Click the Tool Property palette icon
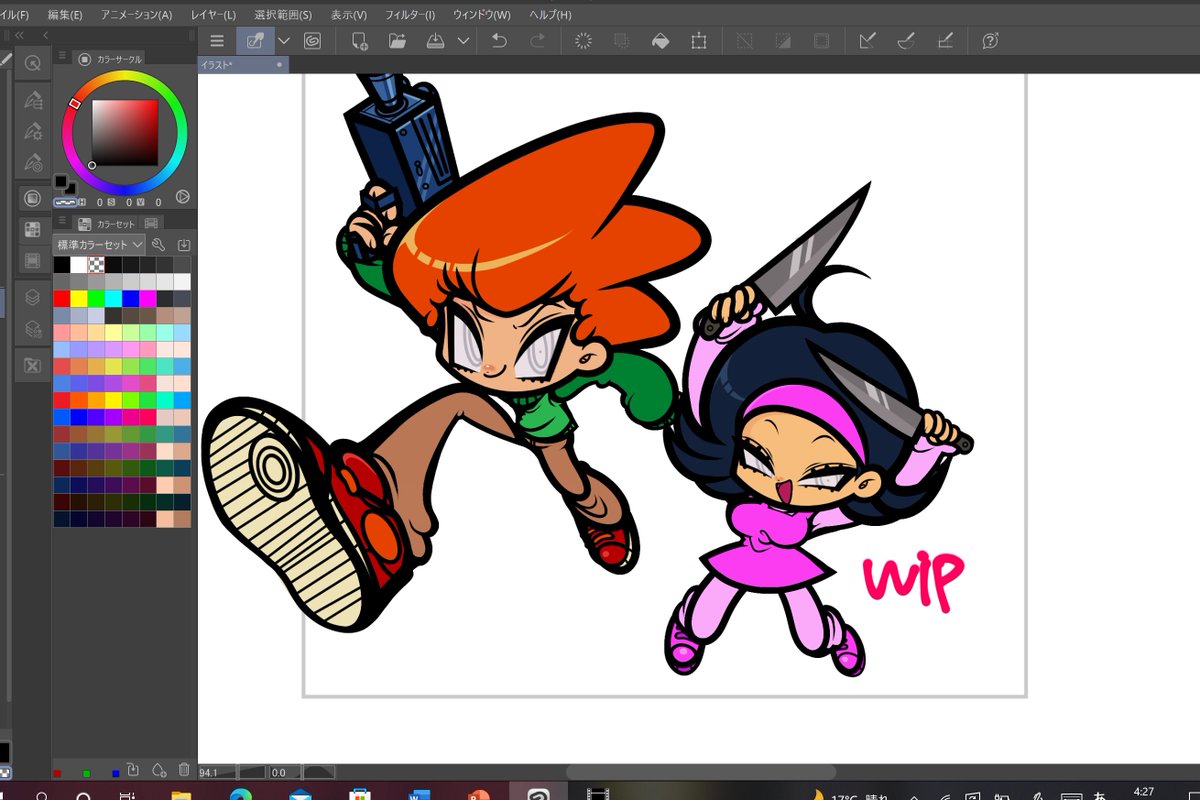 pos(32,131)
